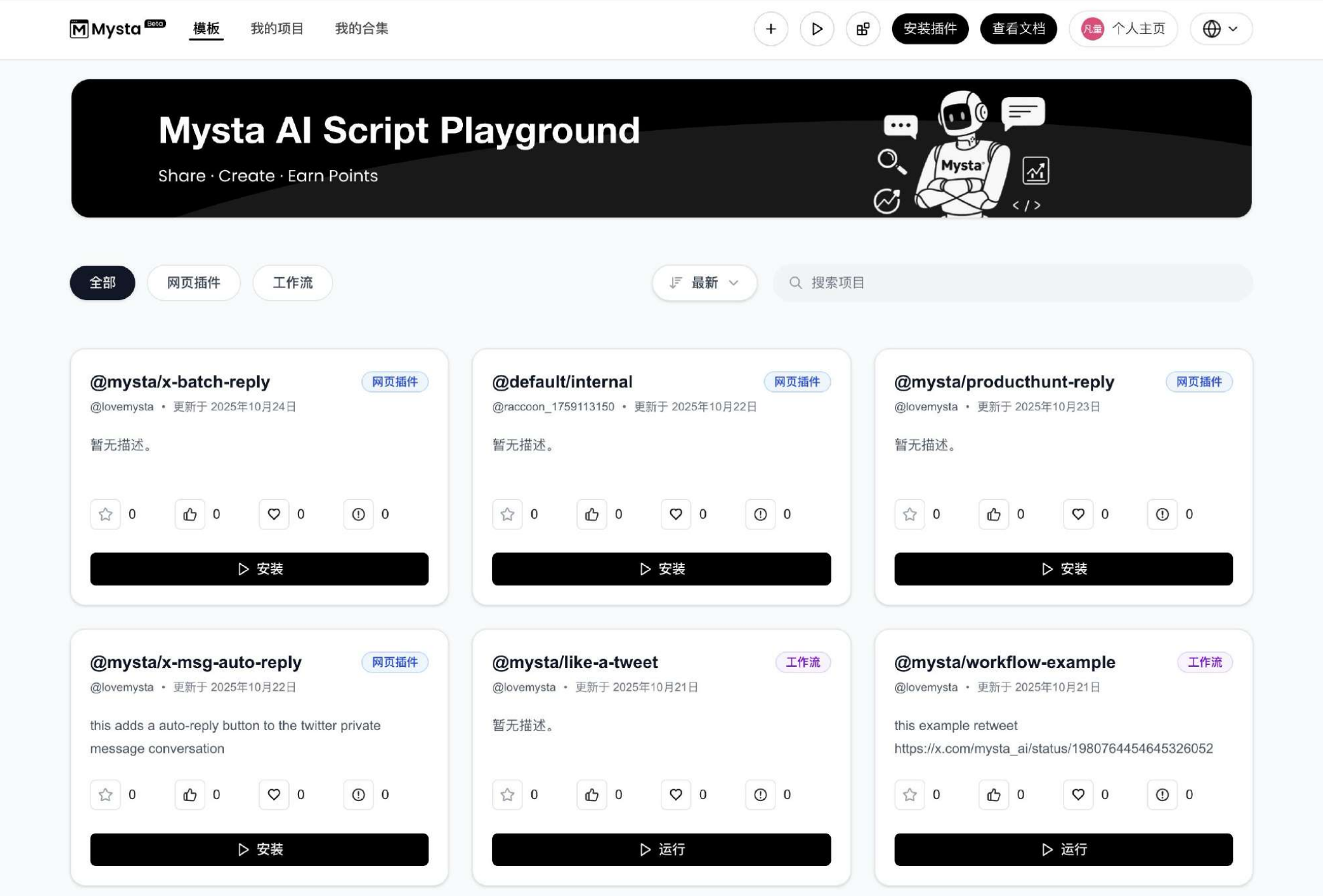This screenshot has width=1323, height=896.
Task: Heart the @mysta/producthunt-reply card
Action: pyautogui.click(x=1078, y=514)
